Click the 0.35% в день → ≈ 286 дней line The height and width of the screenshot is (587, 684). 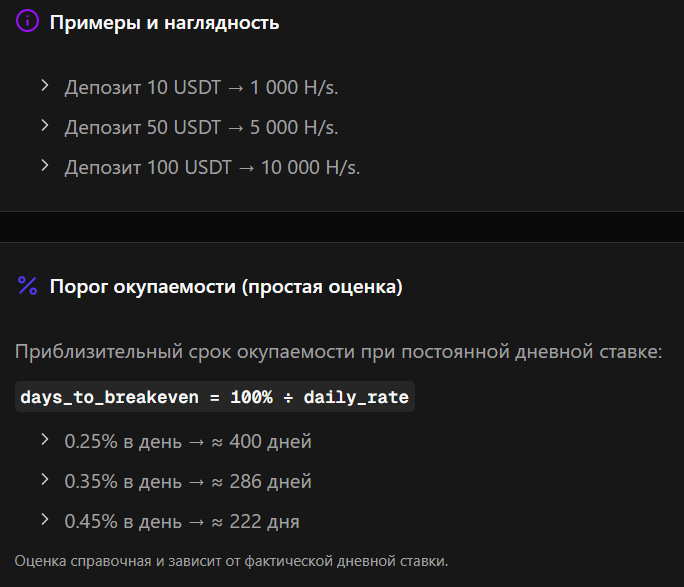(x=188, y=481)
